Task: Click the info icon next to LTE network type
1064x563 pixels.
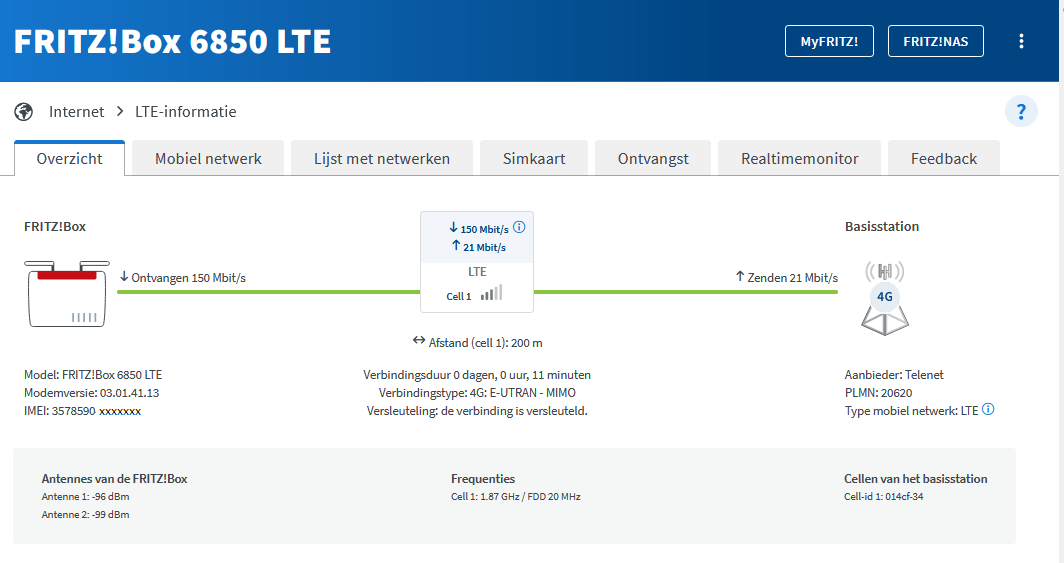Action: (989, 410)
